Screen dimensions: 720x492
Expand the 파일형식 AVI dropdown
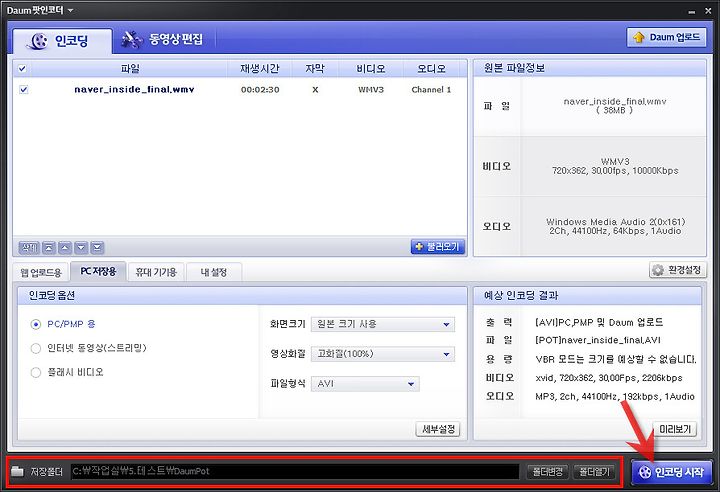point(365,384)
